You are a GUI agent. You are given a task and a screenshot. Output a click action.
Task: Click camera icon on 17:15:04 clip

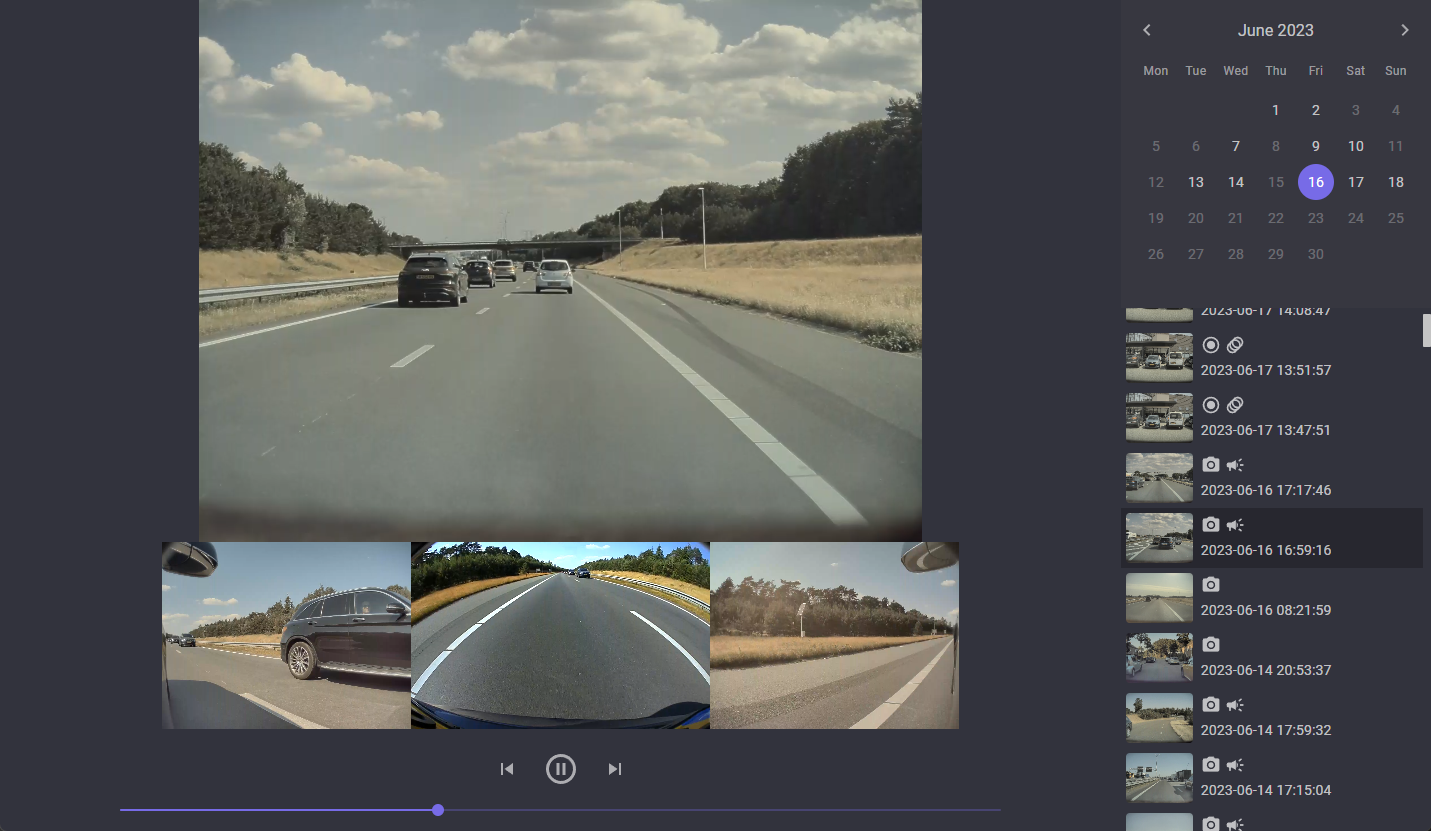click(1211, 765)
